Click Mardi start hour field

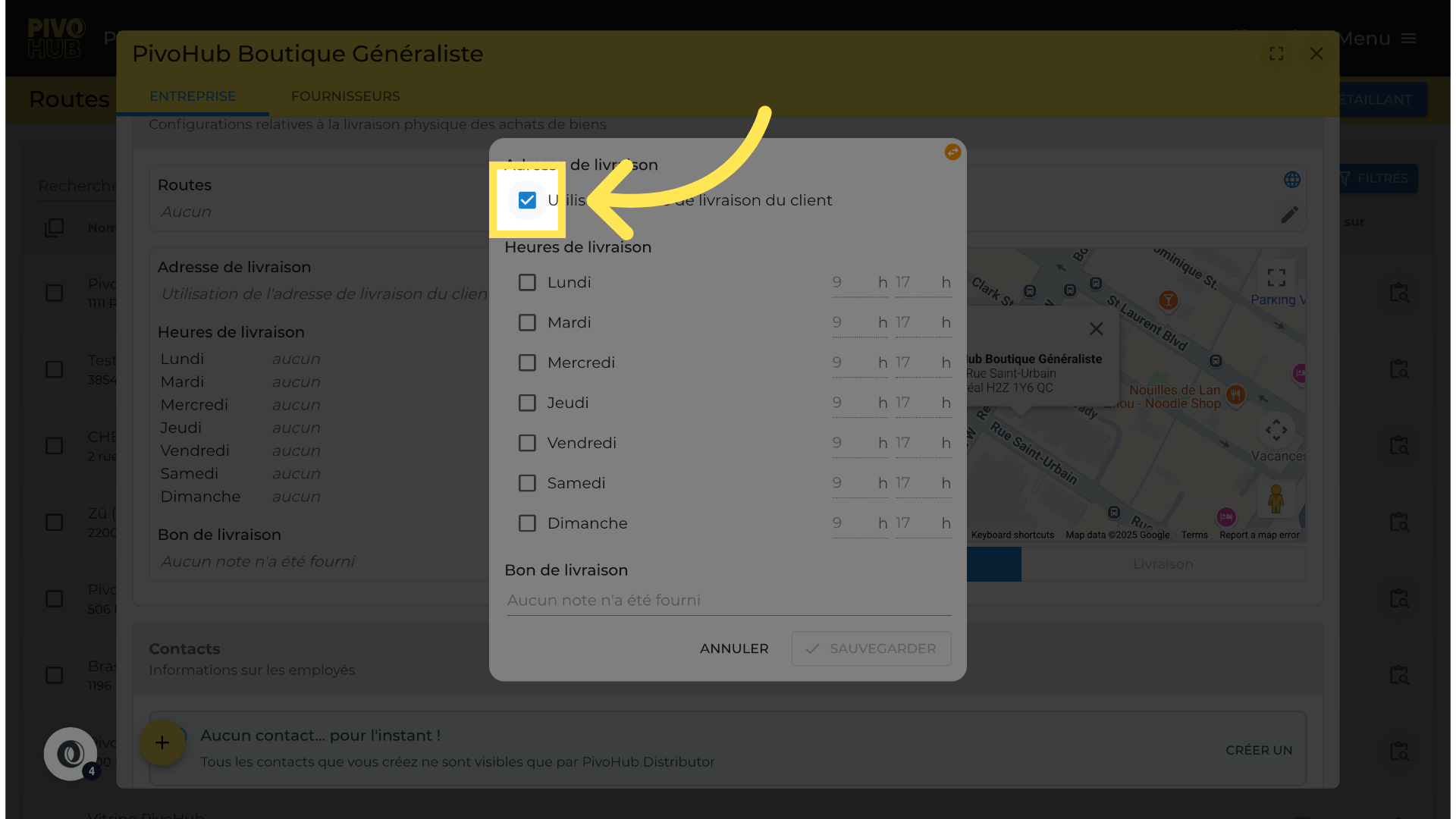coord(851,323)
